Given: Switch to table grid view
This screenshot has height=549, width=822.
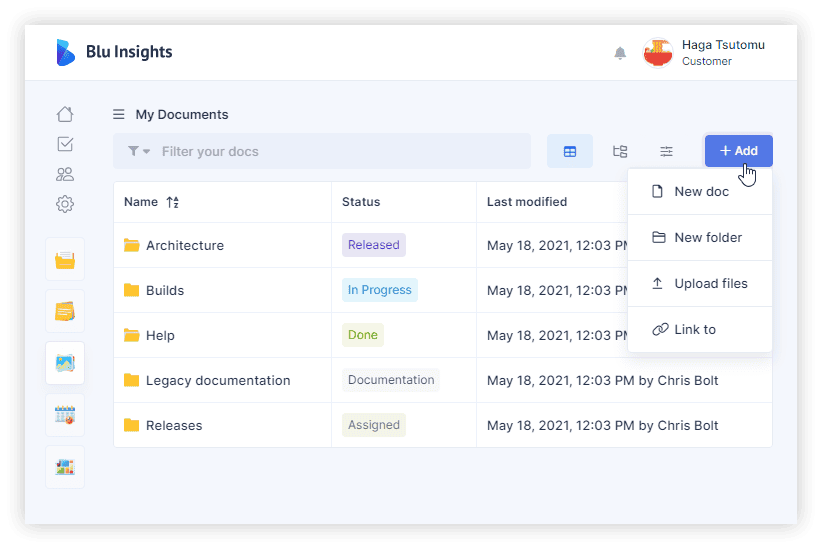Looking at the screenshot, I should pos(570,152).
